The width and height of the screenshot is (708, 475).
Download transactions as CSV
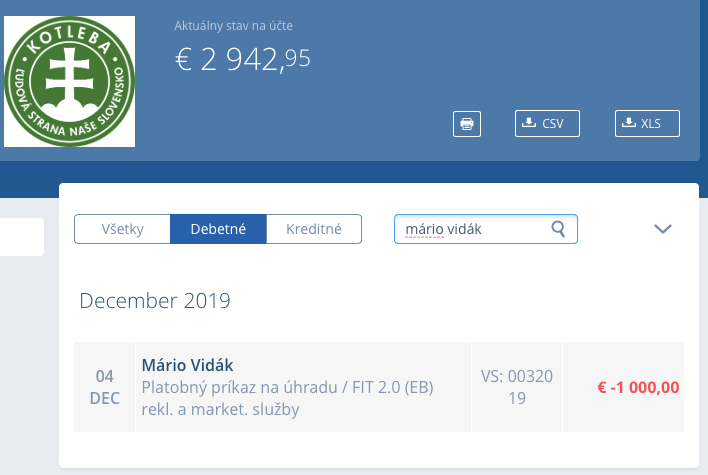coord(541,124)
